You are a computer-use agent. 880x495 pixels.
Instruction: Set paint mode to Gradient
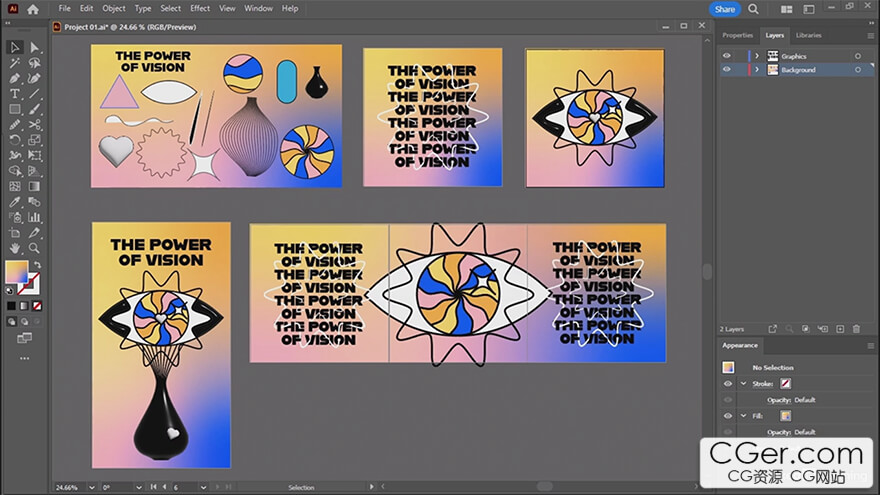[x=24, y=306]
